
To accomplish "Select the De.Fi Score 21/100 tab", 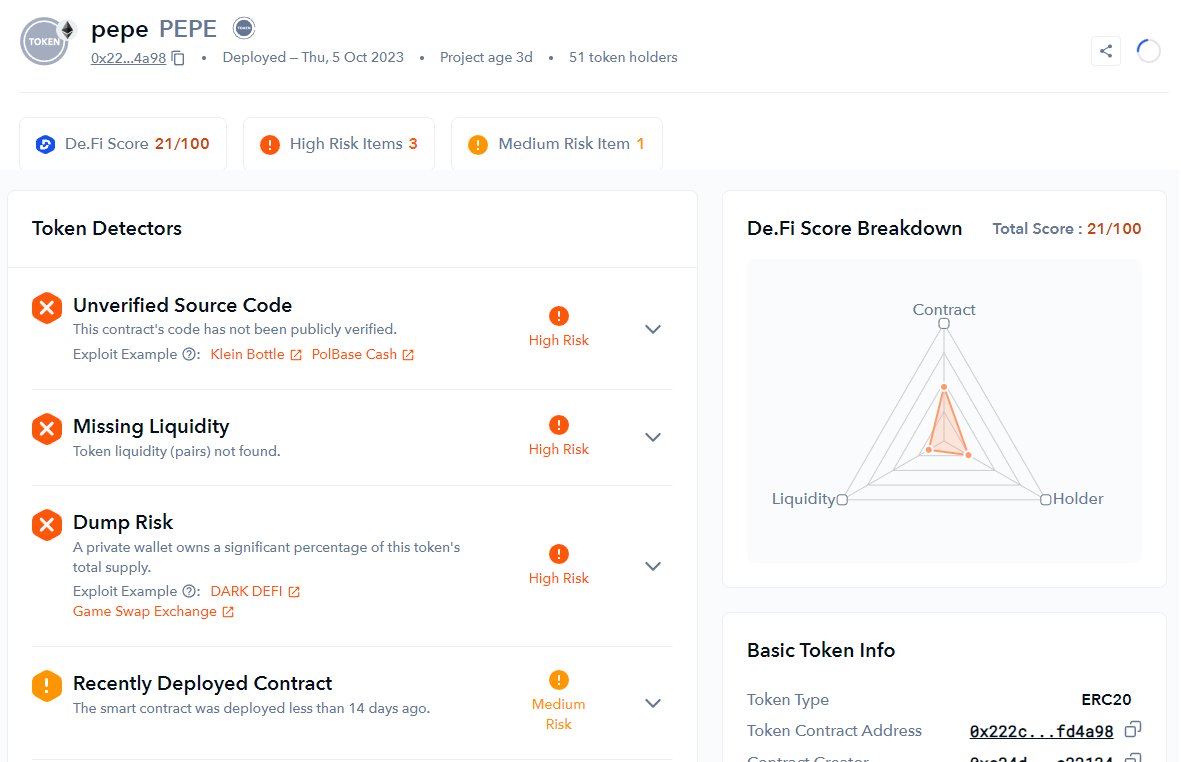I will point(123,144).
